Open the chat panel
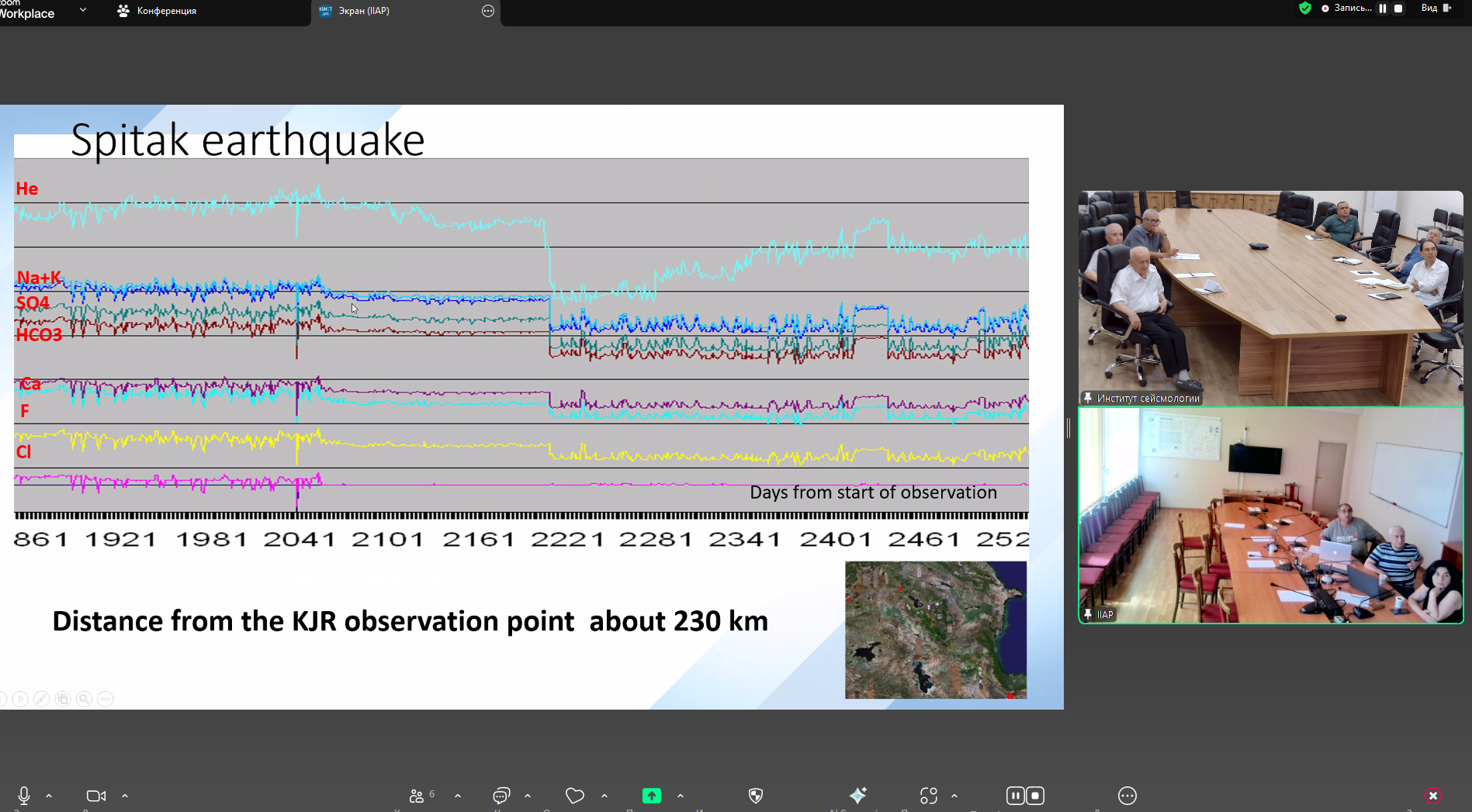The image size is (1472, 812). tap(501, 796)
